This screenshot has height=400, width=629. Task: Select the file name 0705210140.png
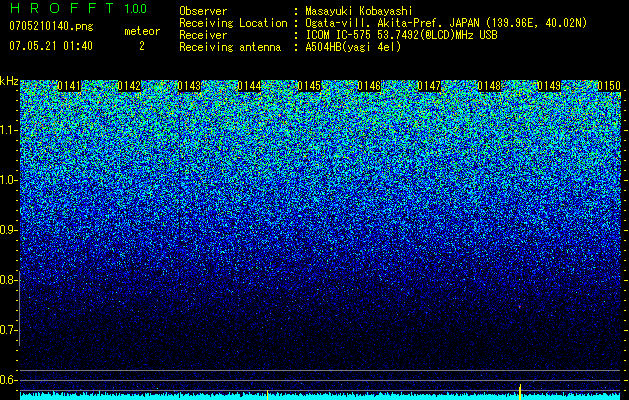[51, 27]
